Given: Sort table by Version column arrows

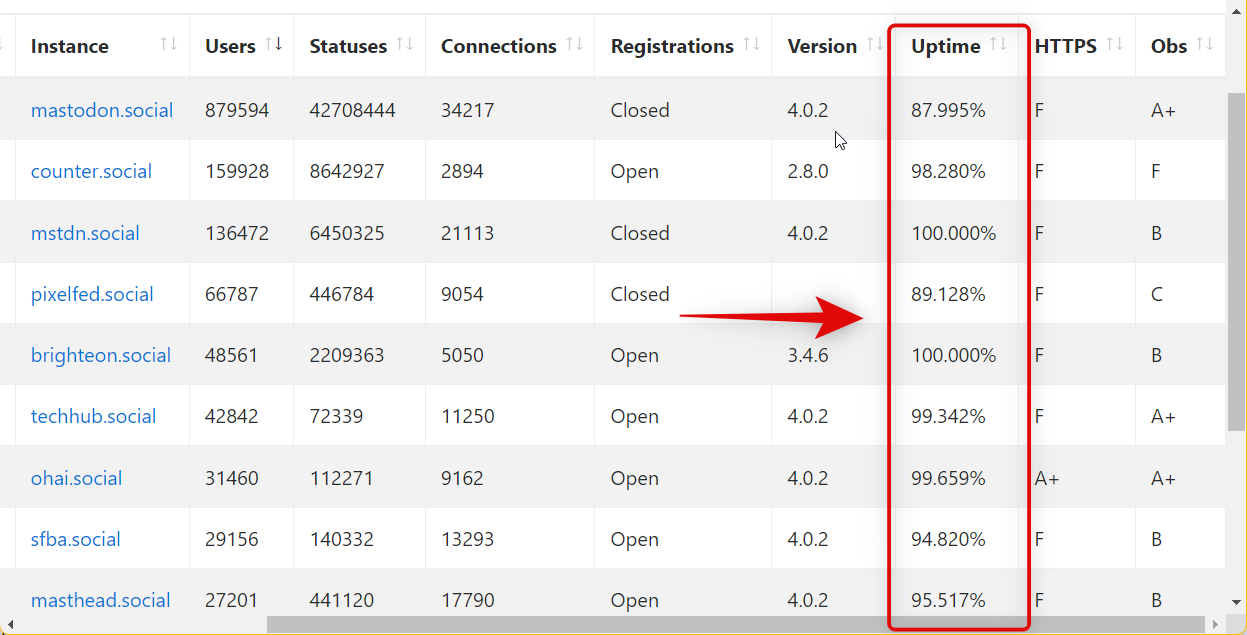Looking at the screenshot, I should [875, 44].
